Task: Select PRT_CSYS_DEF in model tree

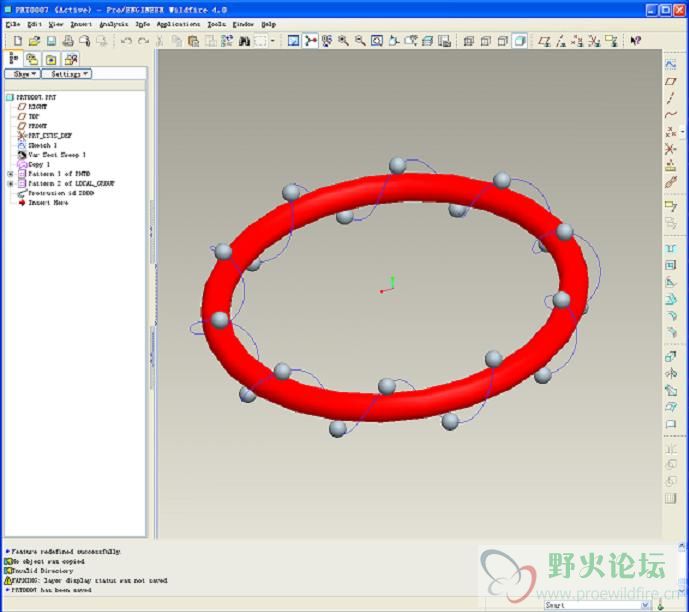Action: point(44,135)
